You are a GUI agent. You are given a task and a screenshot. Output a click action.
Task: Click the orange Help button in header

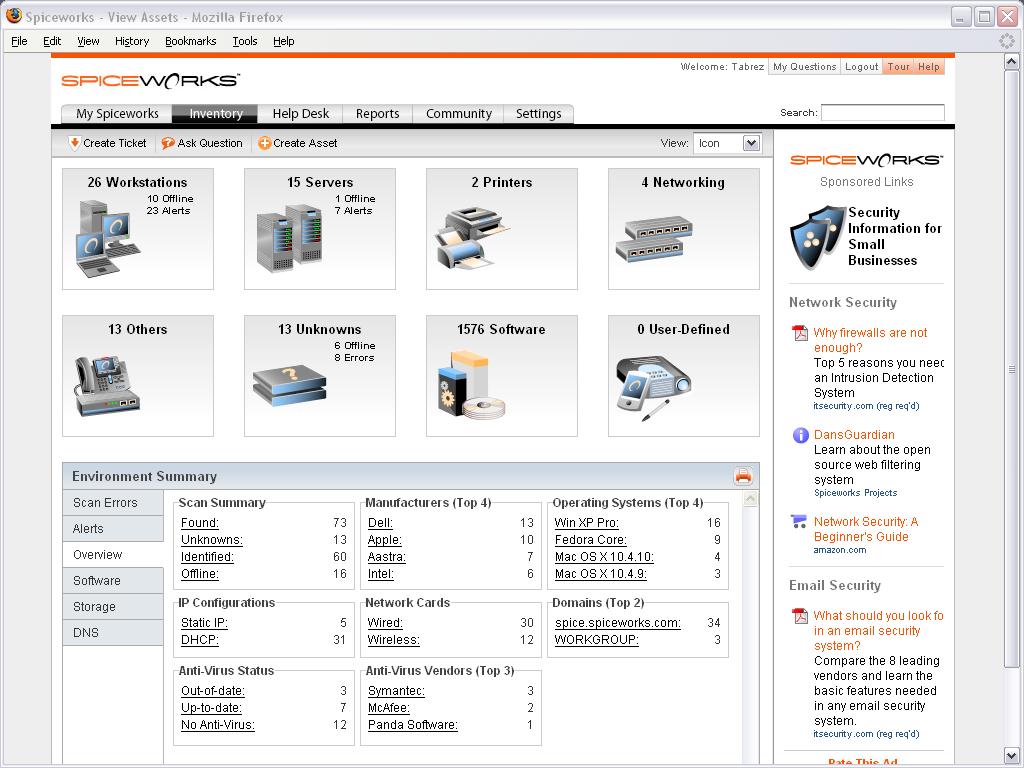pos(929,67)
